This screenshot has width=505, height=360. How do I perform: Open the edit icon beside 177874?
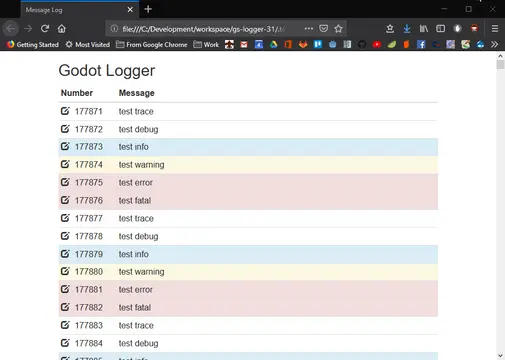point(65,164)
